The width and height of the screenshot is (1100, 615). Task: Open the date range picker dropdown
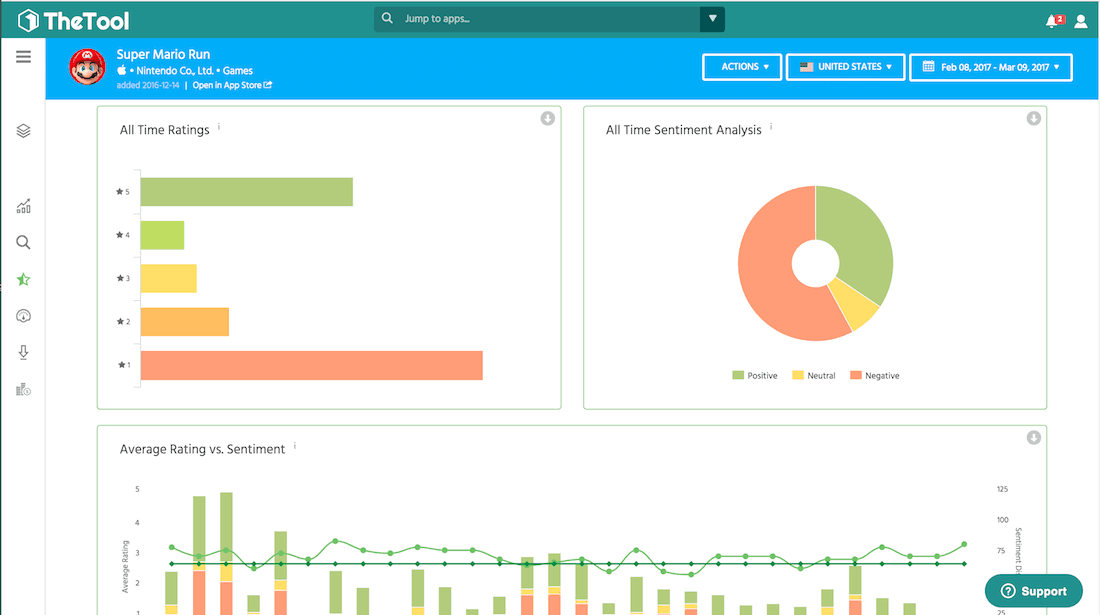tap(991, 67)
